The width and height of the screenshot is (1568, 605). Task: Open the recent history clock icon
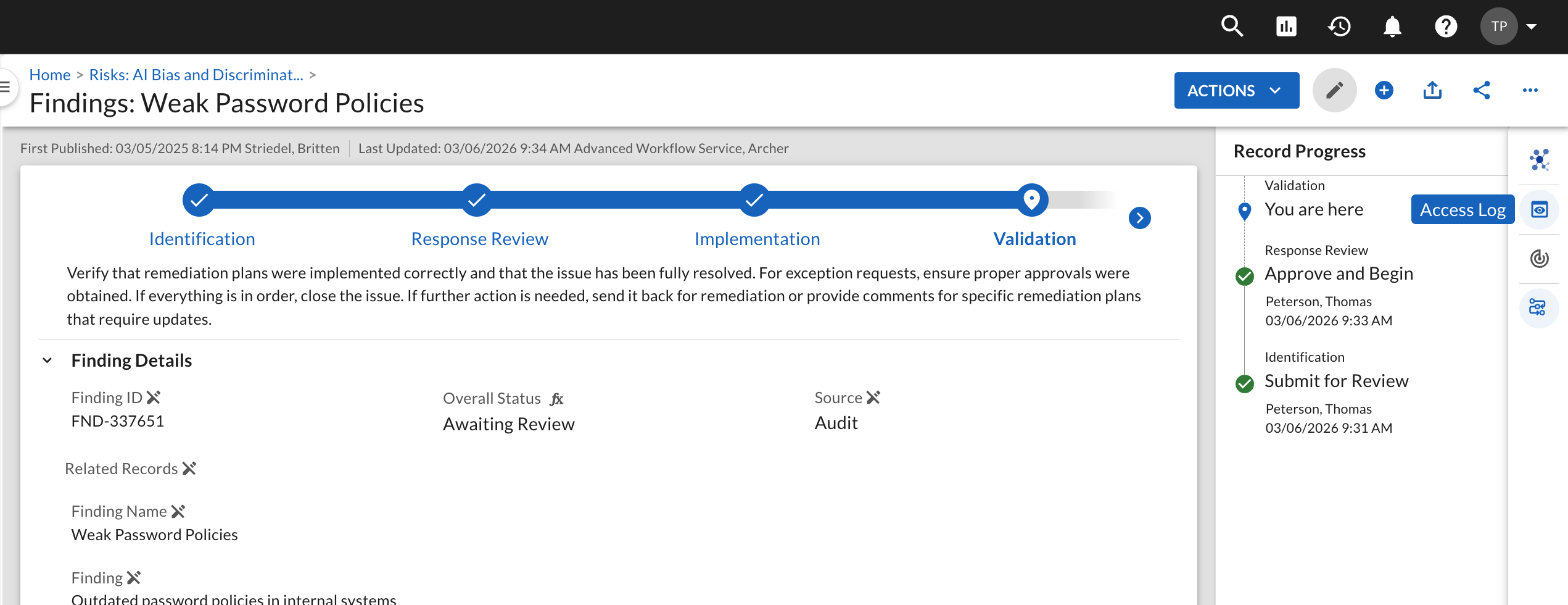[x=1339, y=27]
